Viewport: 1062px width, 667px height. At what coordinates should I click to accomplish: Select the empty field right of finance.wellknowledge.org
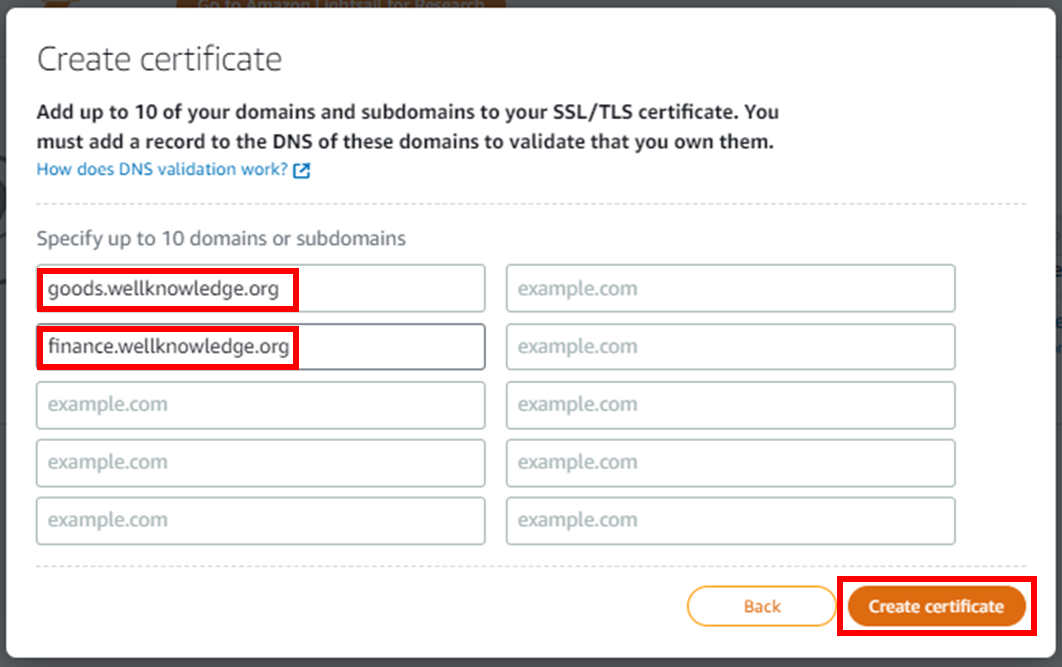(731, 347)
